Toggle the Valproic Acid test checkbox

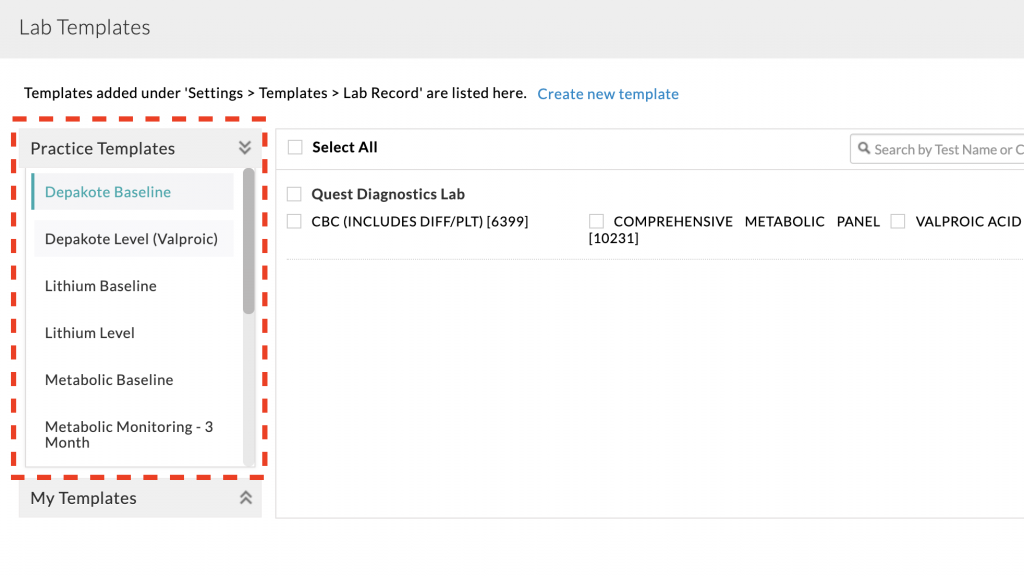(x=898, y=221)
